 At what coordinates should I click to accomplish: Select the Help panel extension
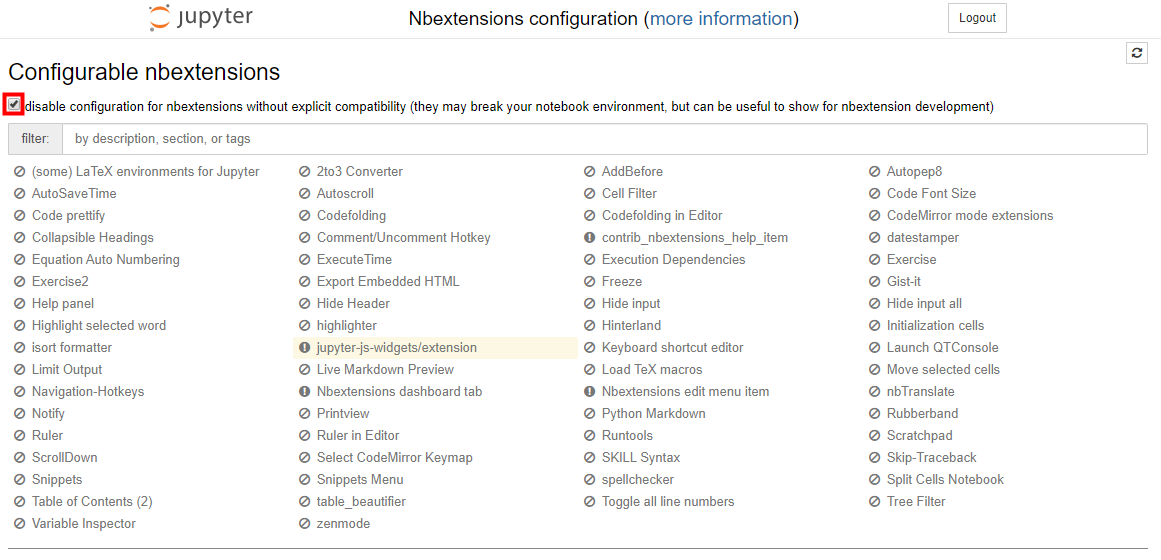click(x=63, y=304)
